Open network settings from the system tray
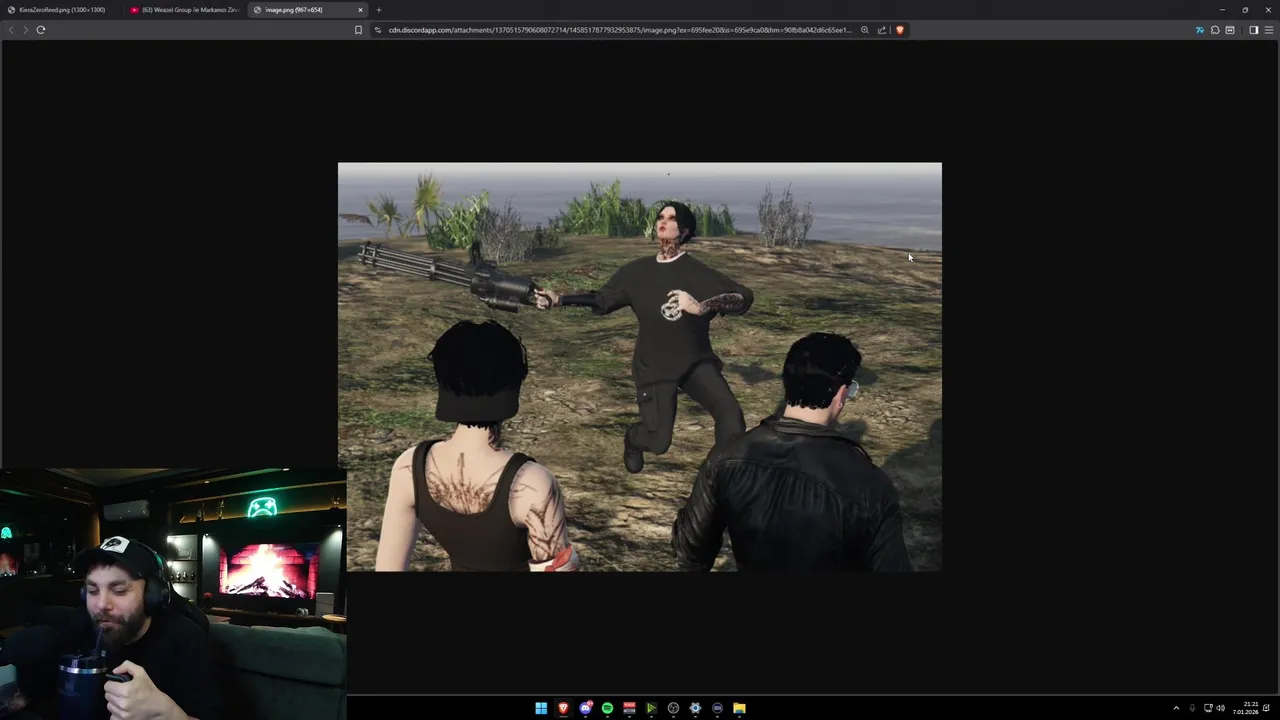This screenshot has height=720, width=1280. click(1208, 708)
